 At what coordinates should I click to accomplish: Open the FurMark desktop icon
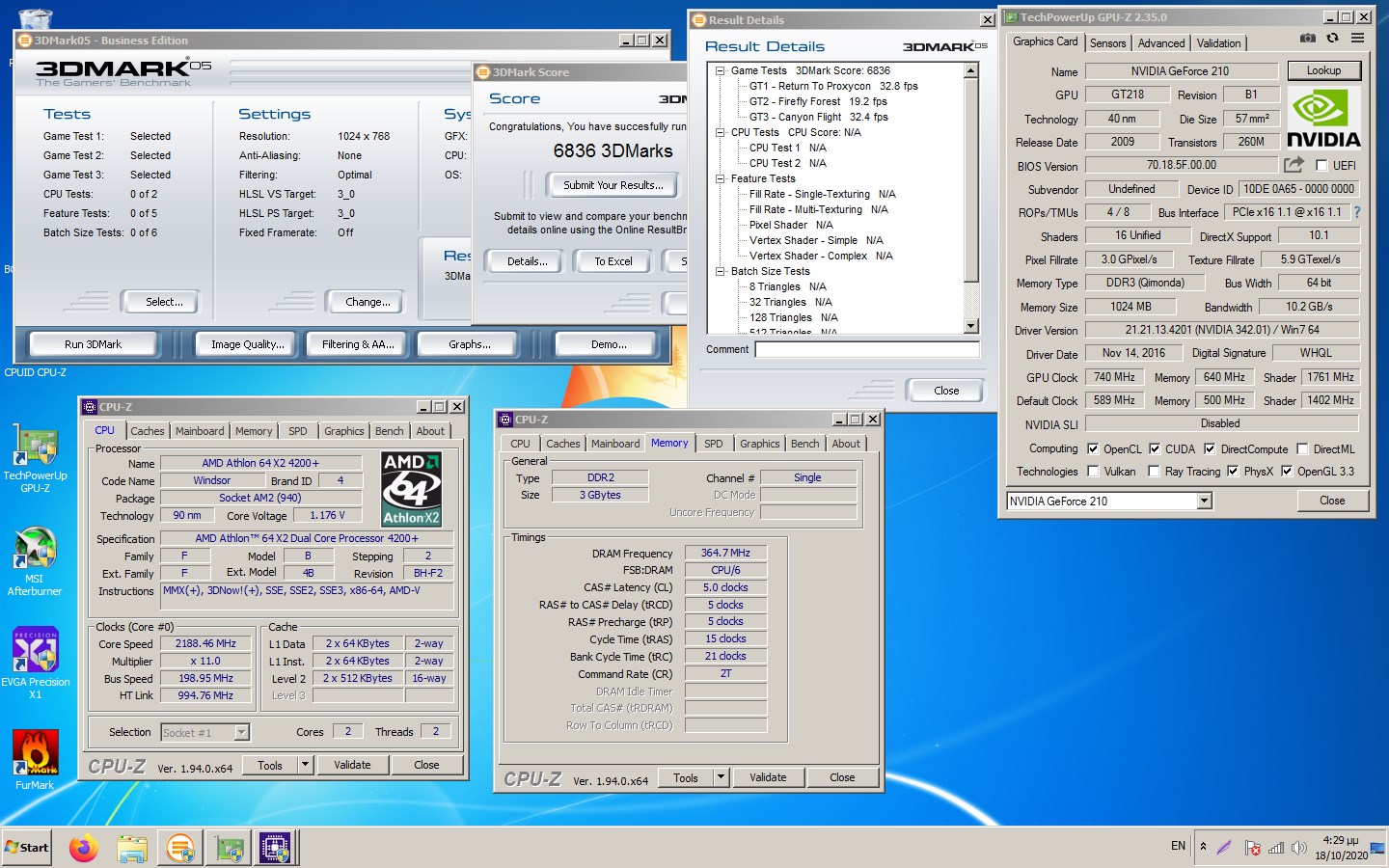coord(35,760)
